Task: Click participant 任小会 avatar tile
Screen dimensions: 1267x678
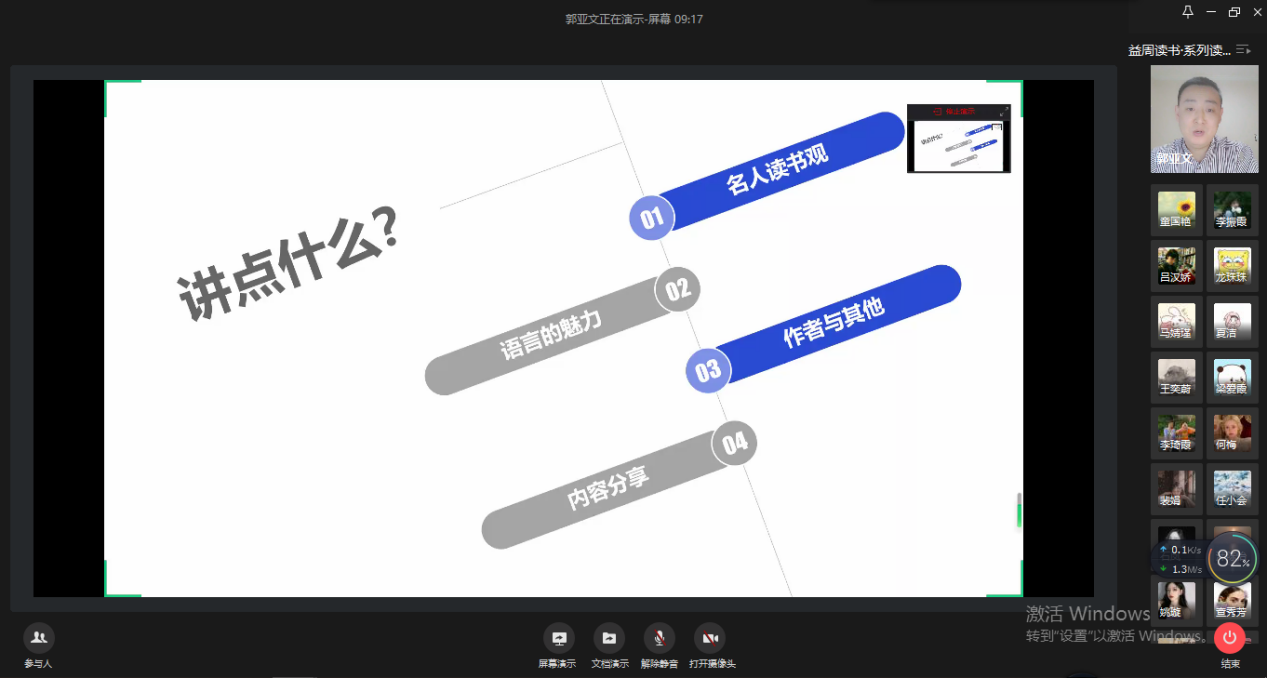Action: pyautogui.click(x=1231, y=487)
